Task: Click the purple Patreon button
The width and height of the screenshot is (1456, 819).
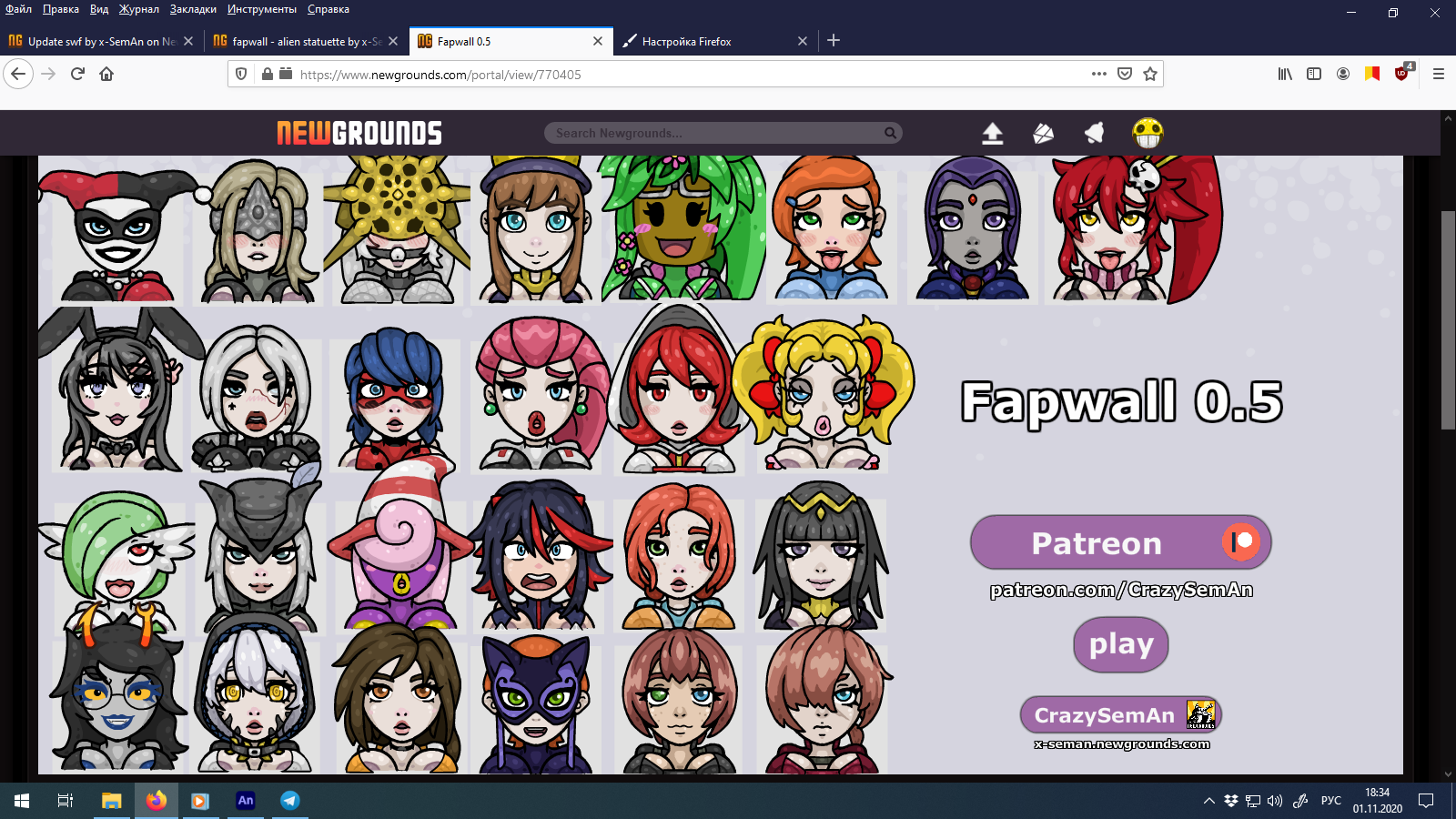Action: click(x=1120, y=542)
